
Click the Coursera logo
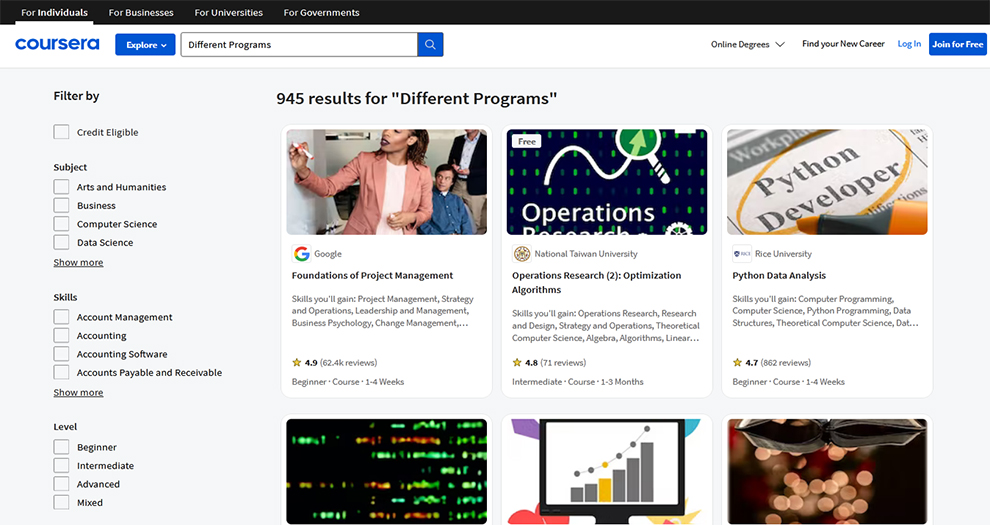tap(57, 44)
